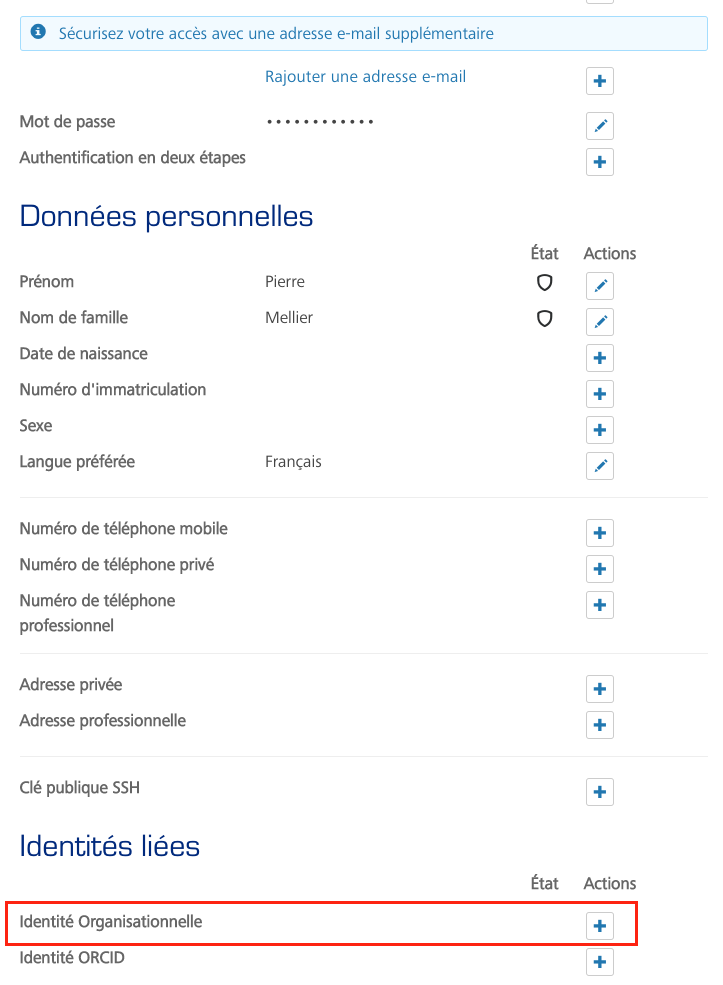Image resolution: width=723 pixels, height=985 pixels.
Task: Add an Identité ORCID
Action: tap(599, 962)
